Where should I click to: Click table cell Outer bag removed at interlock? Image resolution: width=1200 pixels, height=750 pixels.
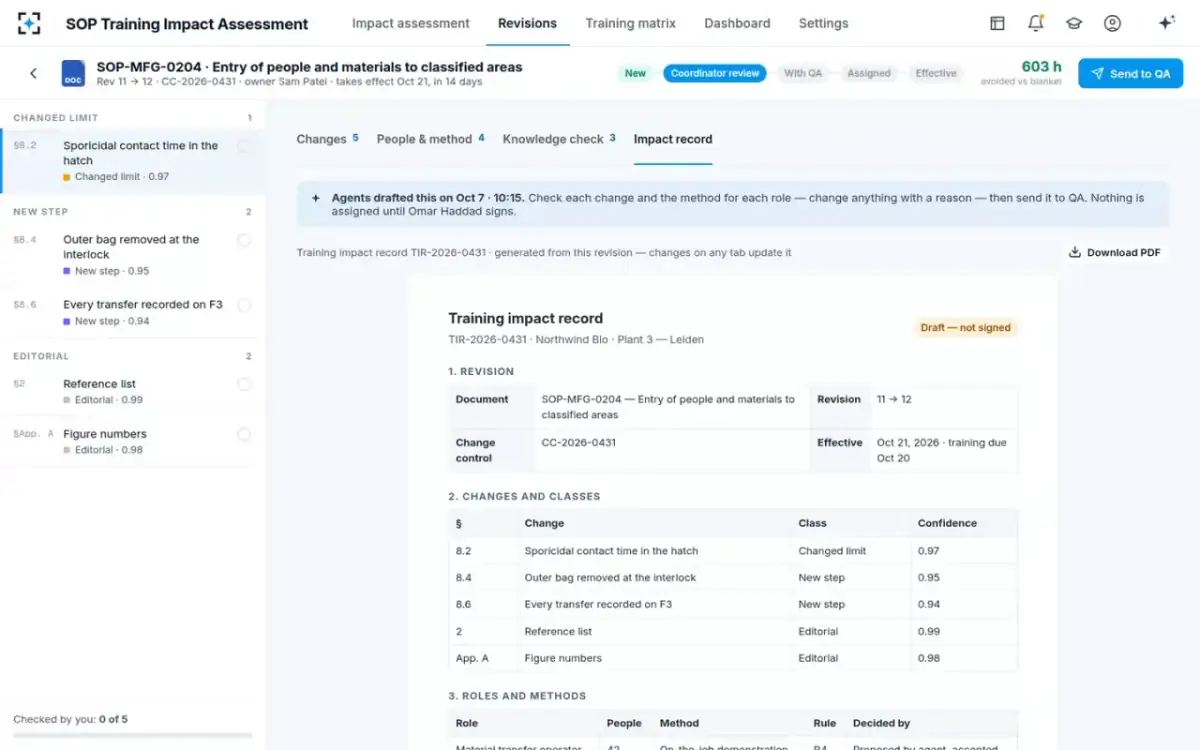[610, 578]
